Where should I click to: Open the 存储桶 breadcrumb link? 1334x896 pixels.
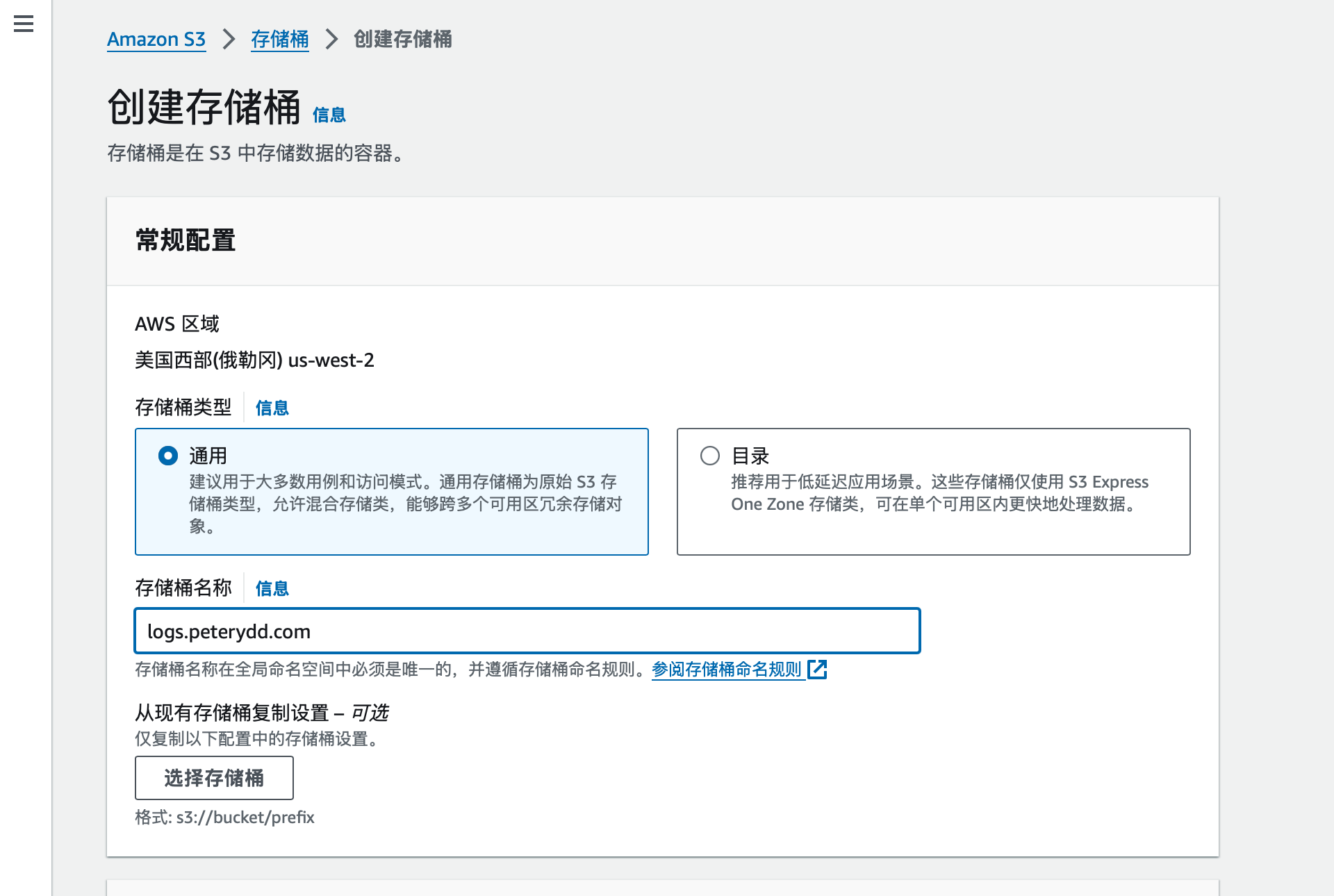pyautogui.click(x=279, y=40)
